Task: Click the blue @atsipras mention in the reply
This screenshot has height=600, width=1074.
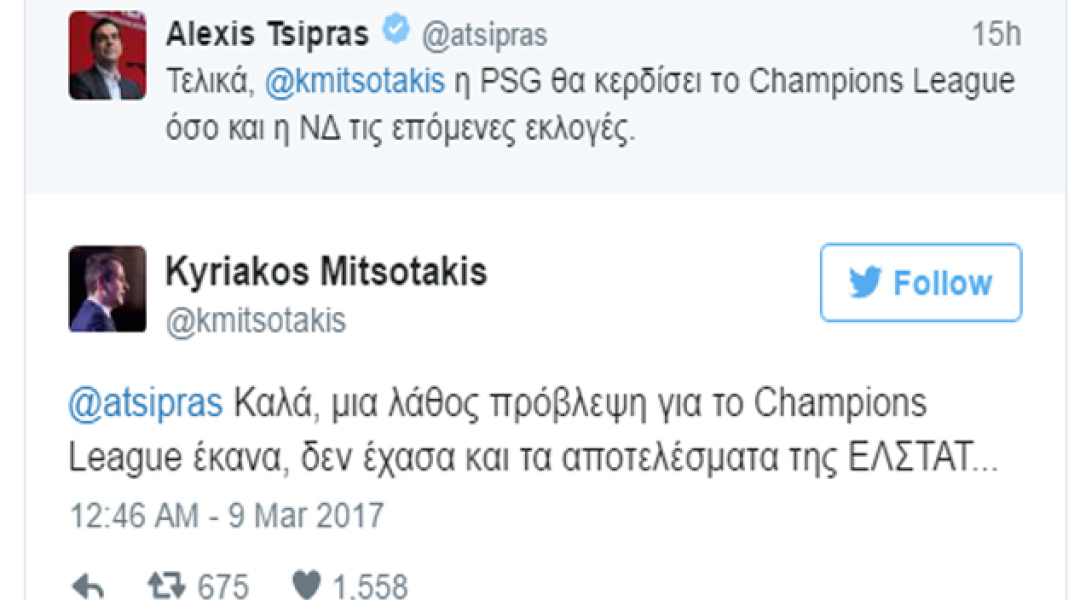Action: [x=146, y=405]
